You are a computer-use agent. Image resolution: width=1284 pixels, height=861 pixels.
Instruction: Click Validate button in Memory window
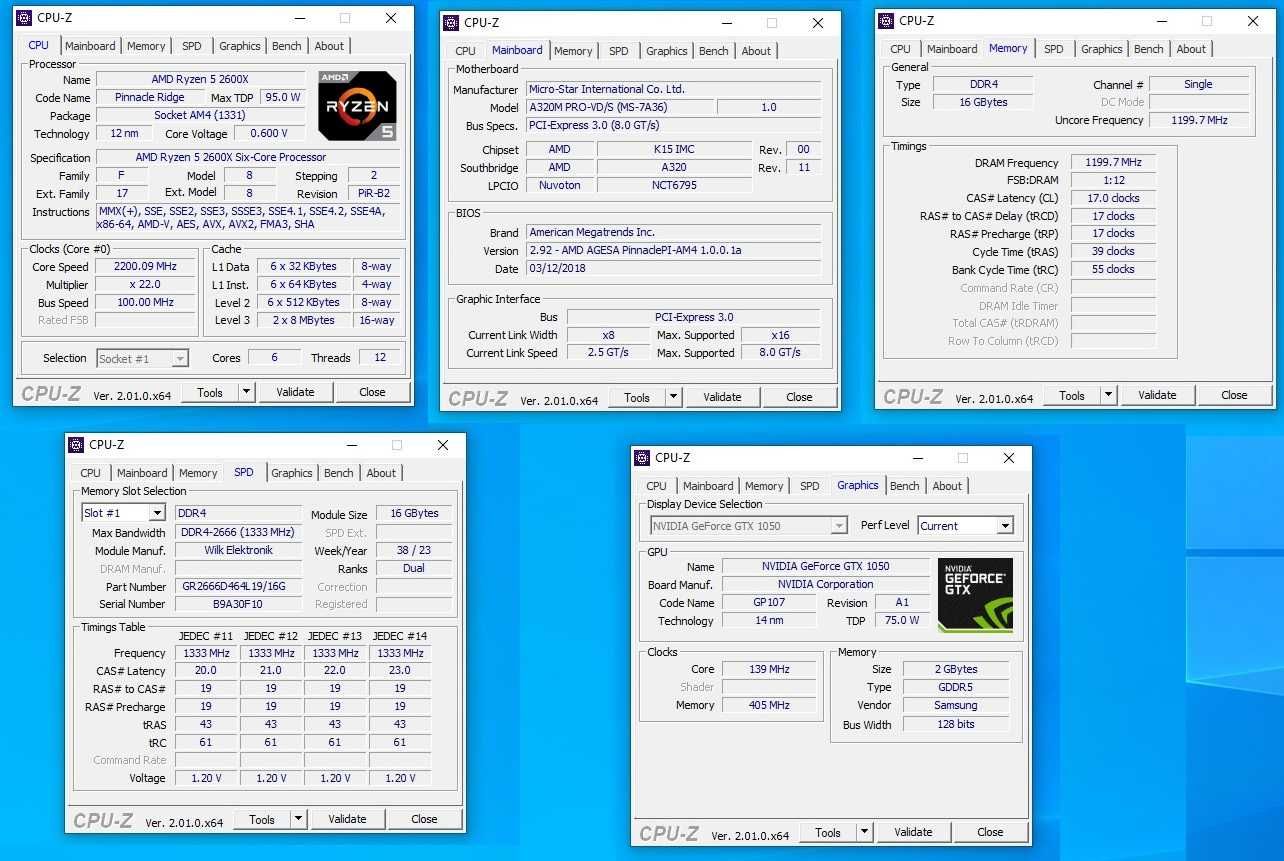click(x=1157, y=395)
